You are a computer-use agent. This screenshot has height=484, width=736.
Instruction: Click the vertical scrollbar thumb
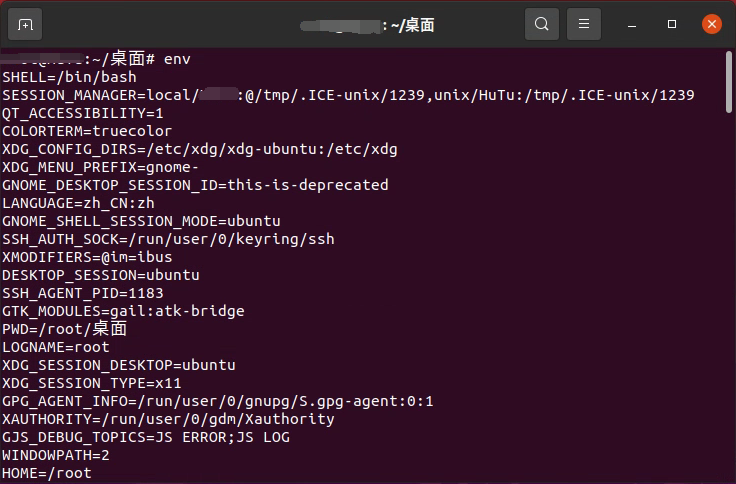(729, 85)
